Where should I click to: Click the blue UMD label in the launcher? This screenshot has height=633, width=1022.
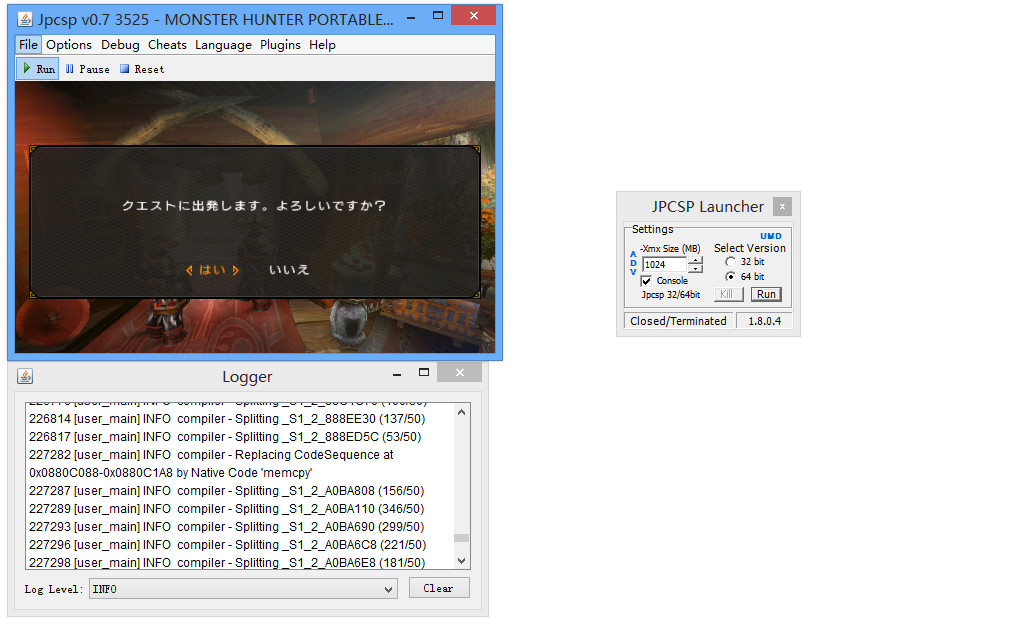pyautogui.click(x=770, y=236)
